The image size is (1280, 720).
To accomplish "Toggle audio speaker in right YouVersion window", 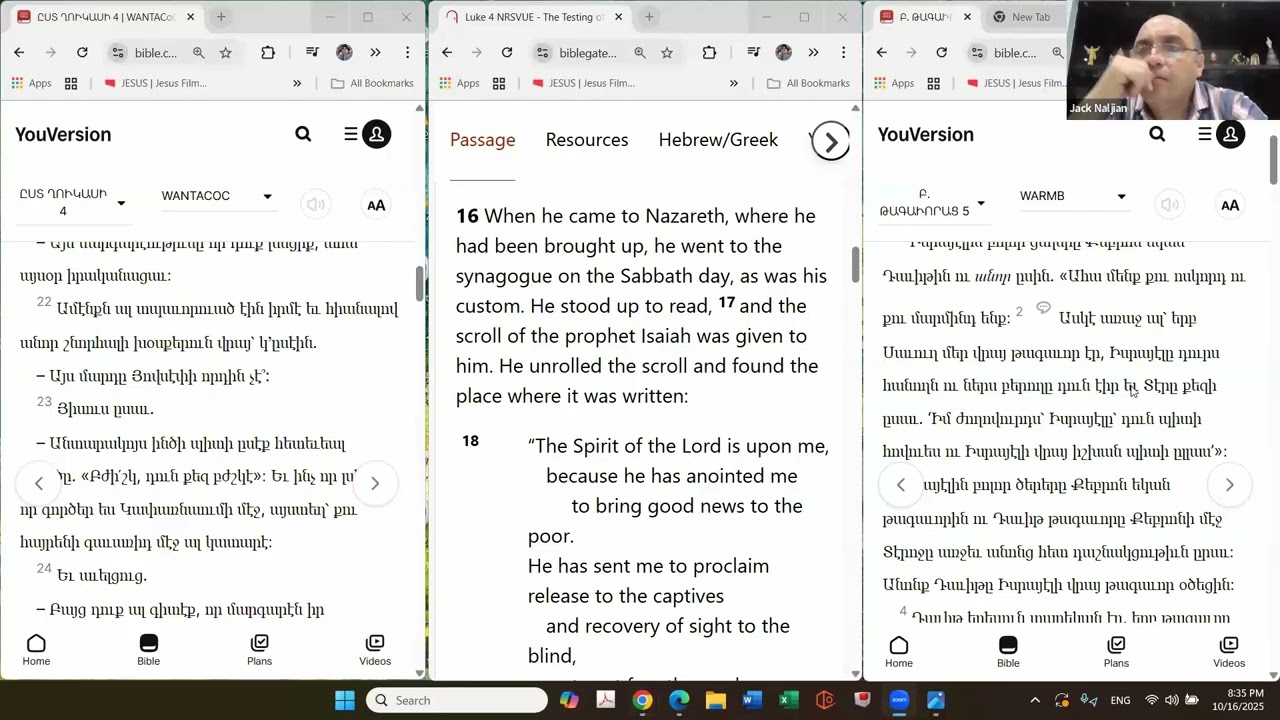I will (x=1169, y=205).
